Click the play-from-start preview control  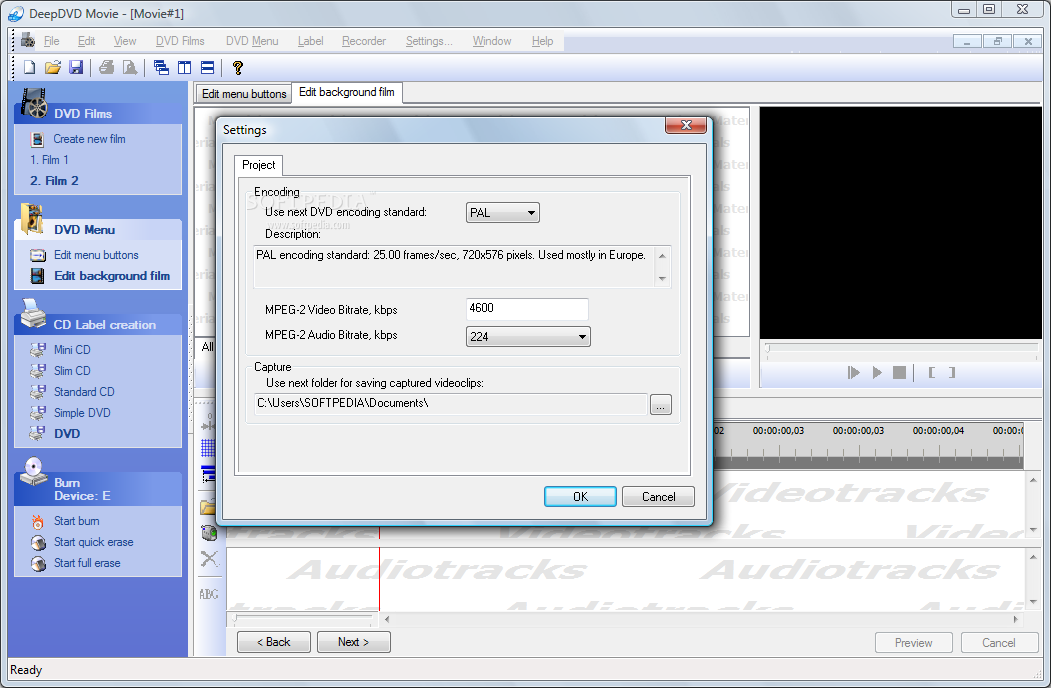(853, 373)
